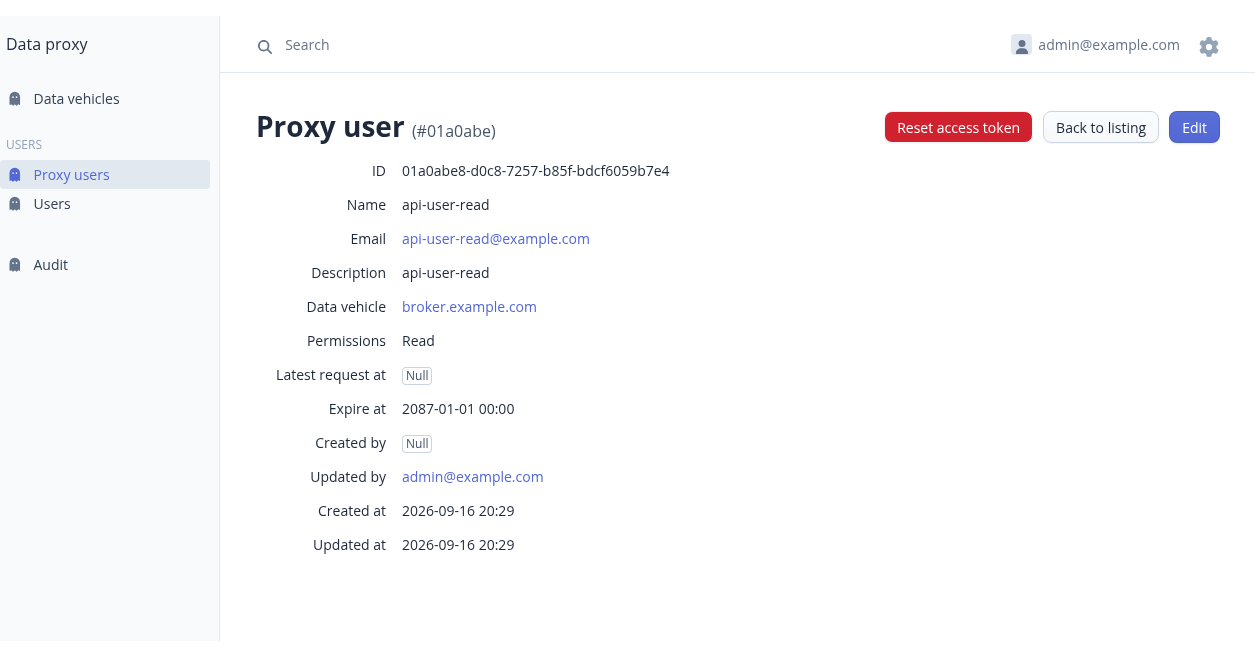Click the Expire at value 2087-01-01 00:00
Viewport: 1255px width, 657px height.
(458, 409)
